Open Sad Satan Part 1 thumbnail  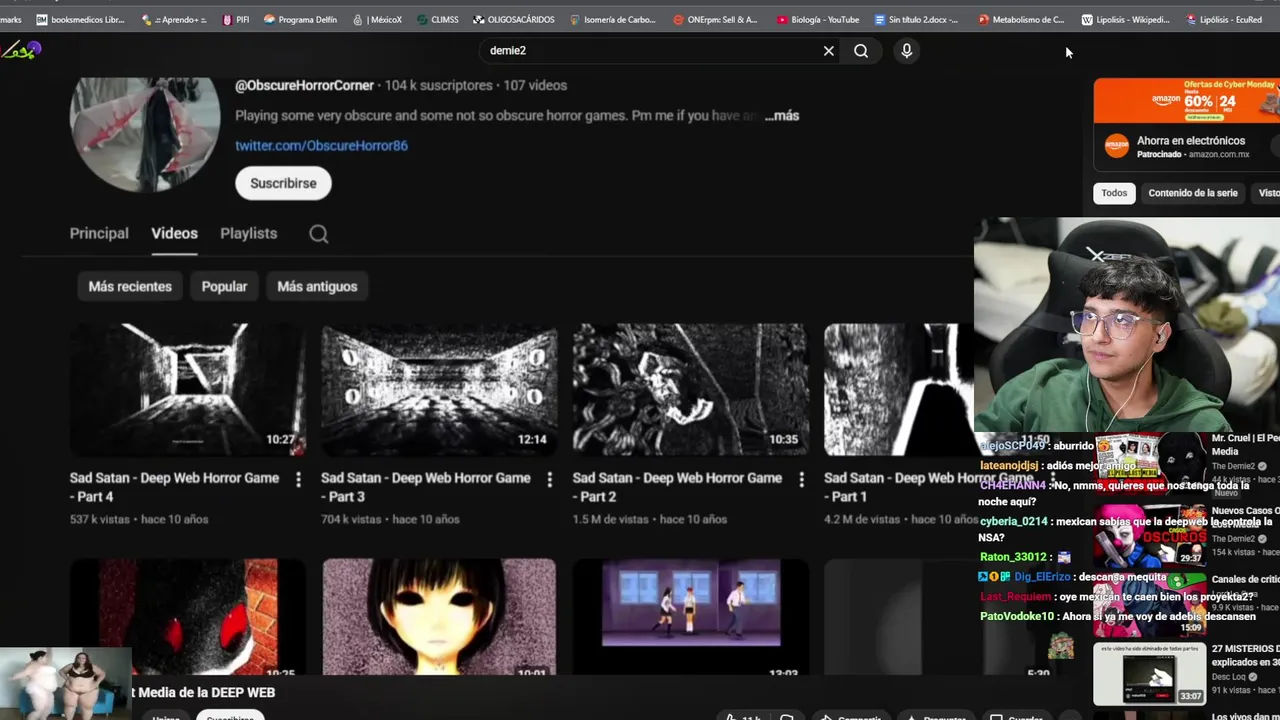898,389
